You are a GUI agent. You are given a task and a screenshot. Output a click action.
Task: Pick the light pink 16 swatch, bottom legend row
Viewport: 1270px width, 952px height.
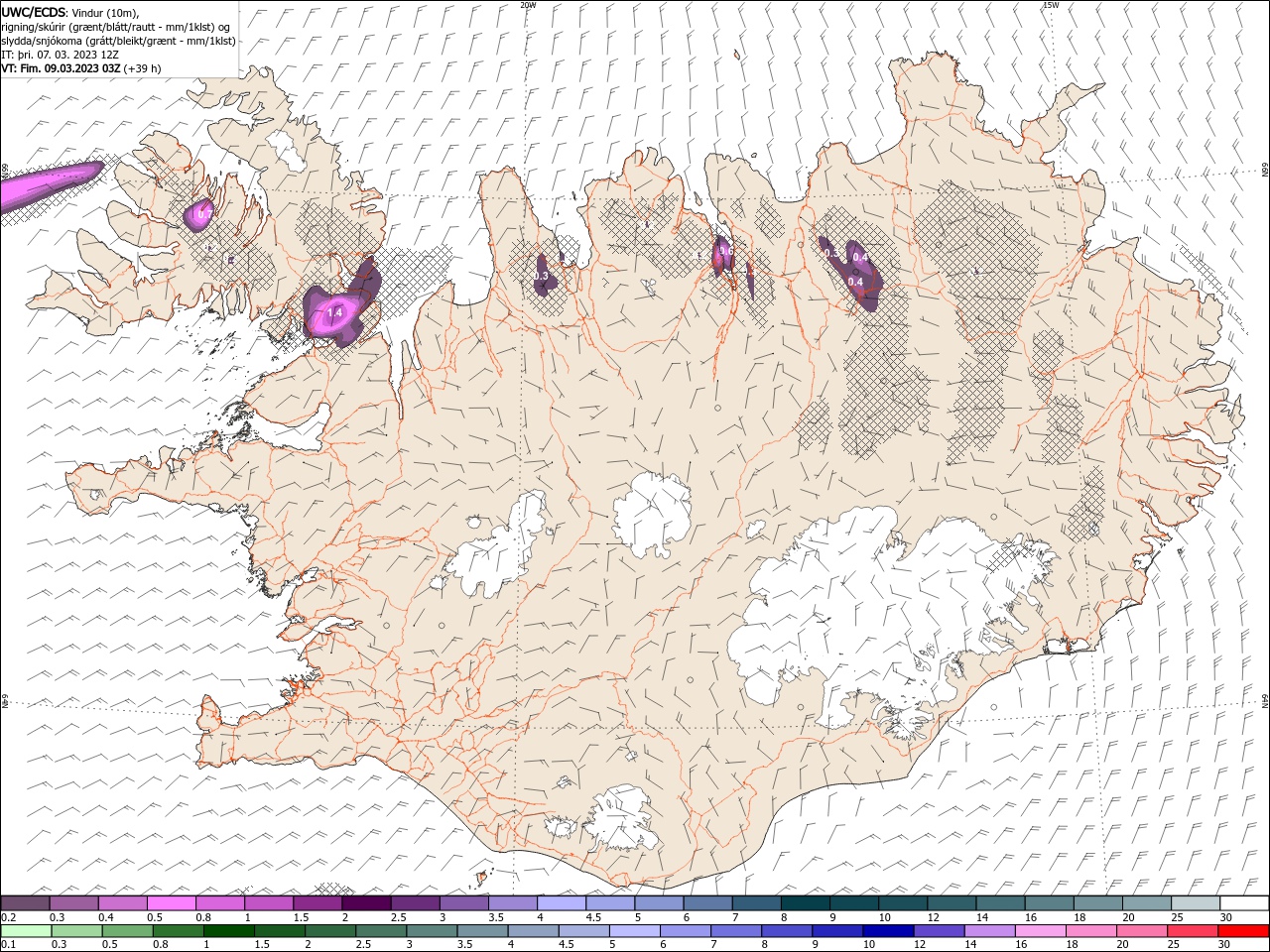click(x=1040, y=931)
